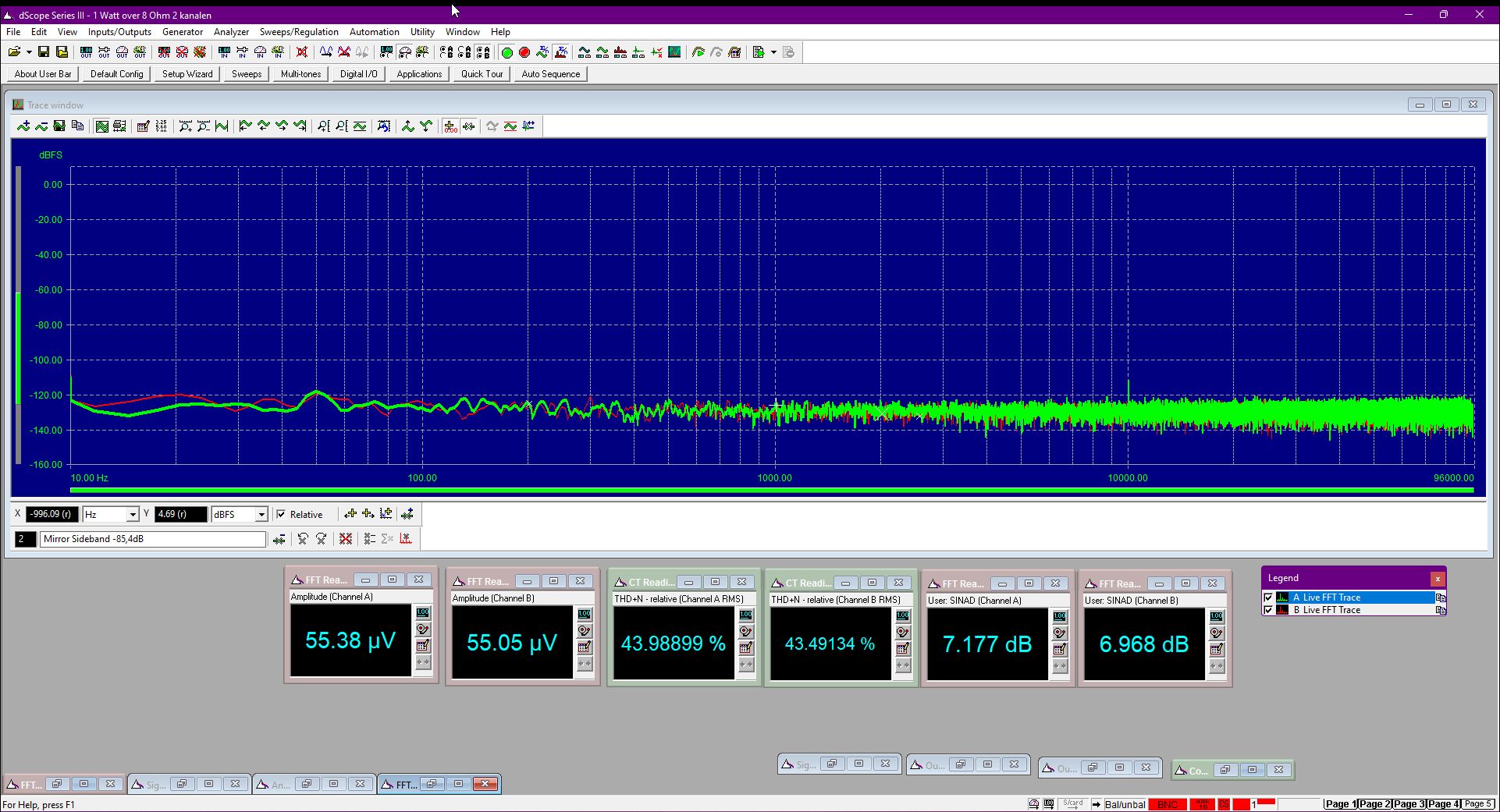
Task: Click the red stop button in toolbar
Action: 524,52
